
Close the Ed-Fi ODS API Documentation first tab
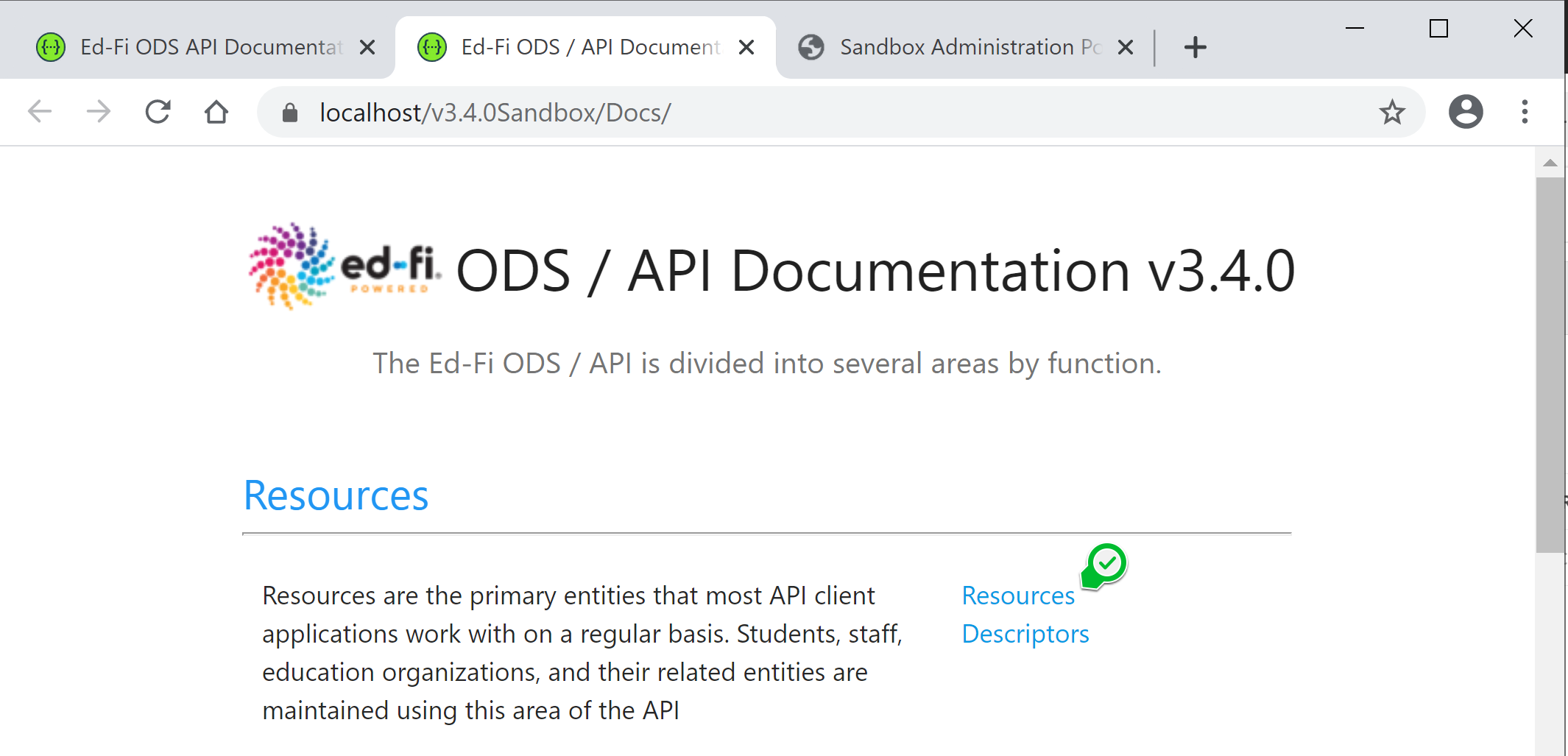367,47
